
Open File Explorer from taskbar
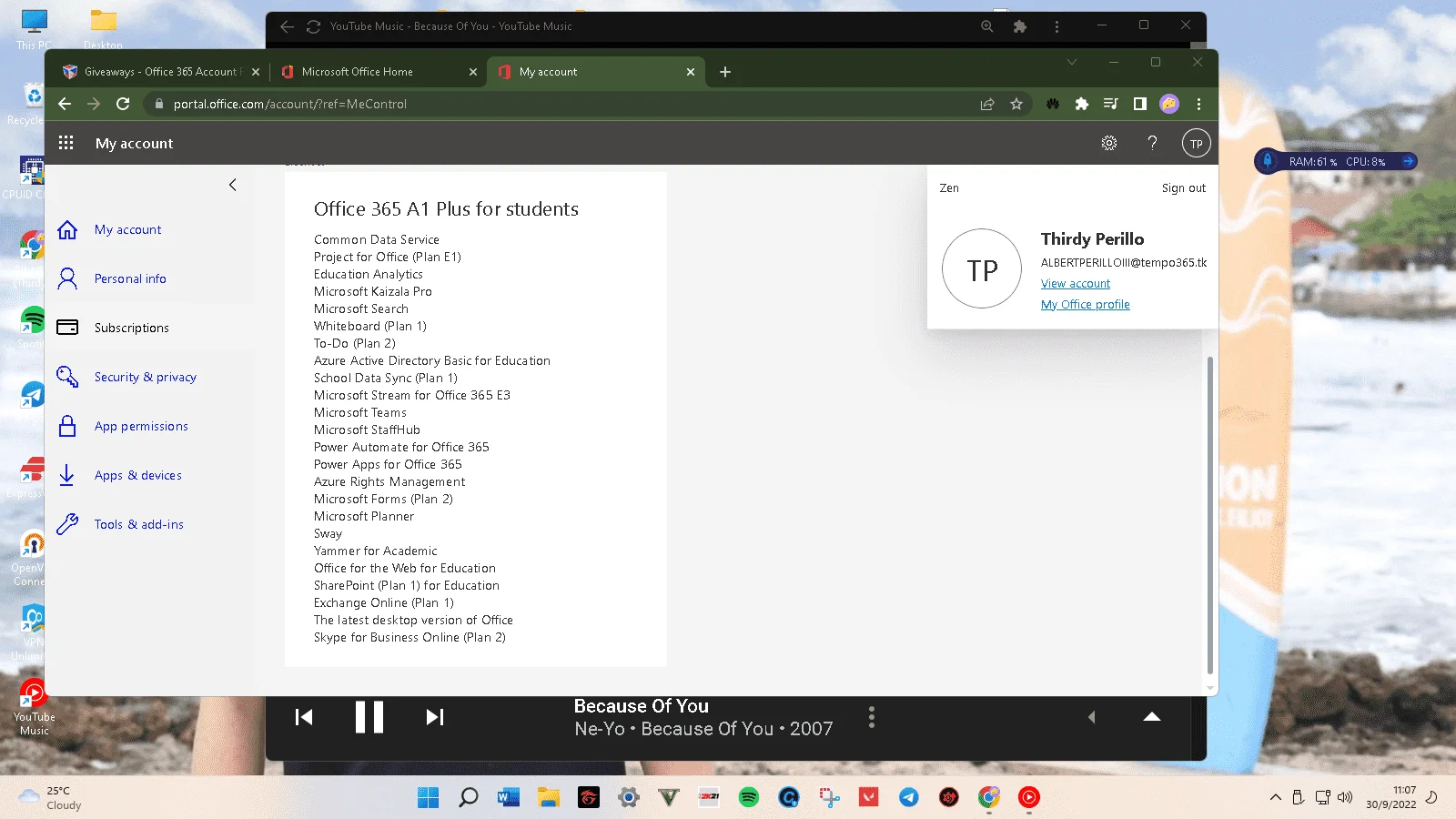tap(548, 798)
